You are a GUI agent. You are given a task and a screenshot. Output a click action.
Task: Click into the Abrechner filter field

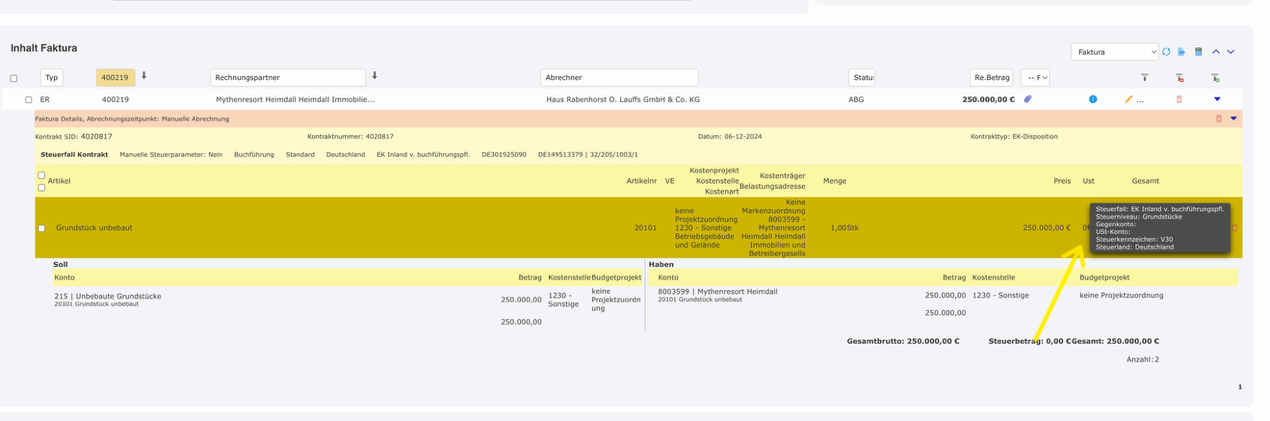point(619,78)
